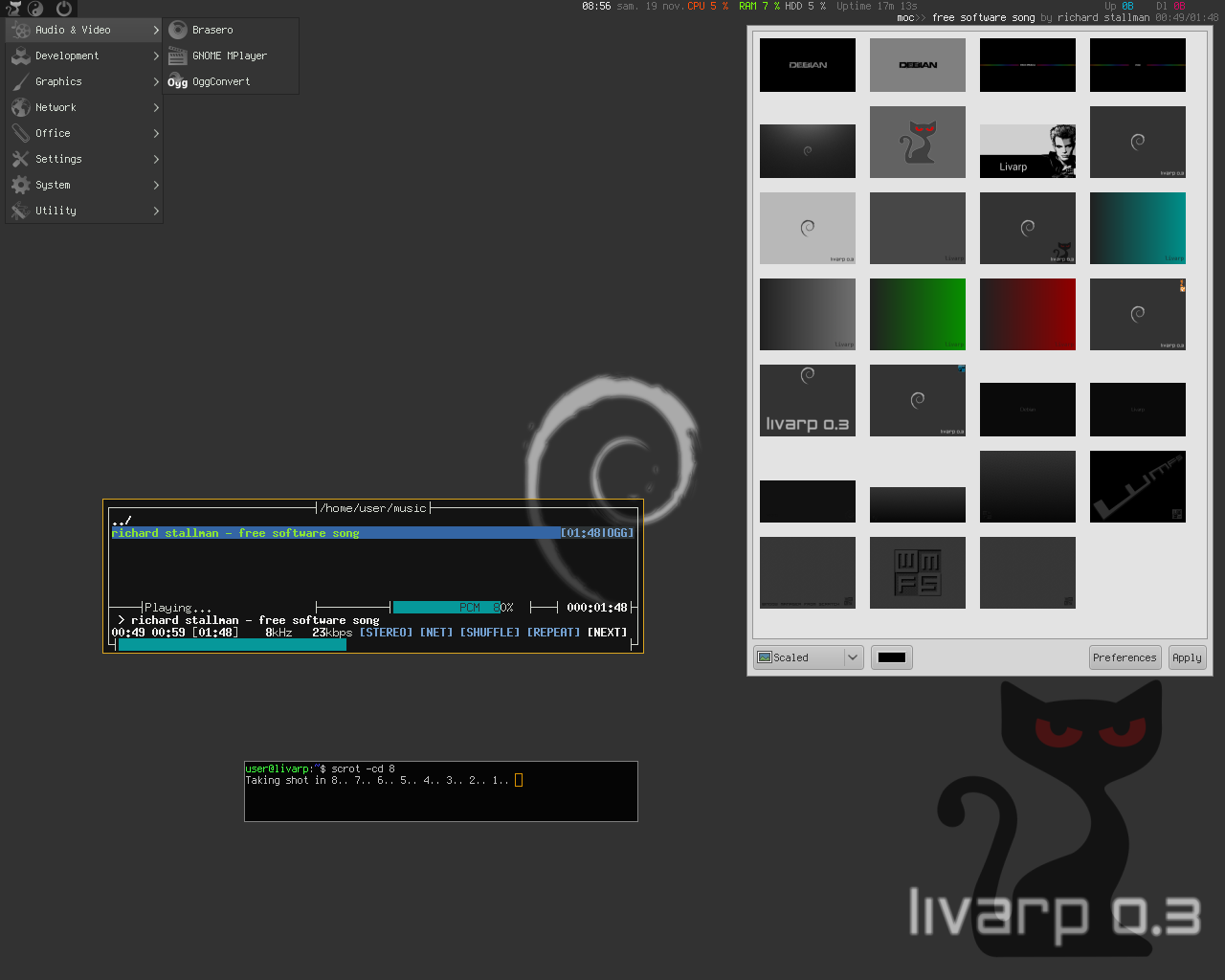Select the cat with red eyes wallpaper
1225x980 pixels.
coord(918,142)
